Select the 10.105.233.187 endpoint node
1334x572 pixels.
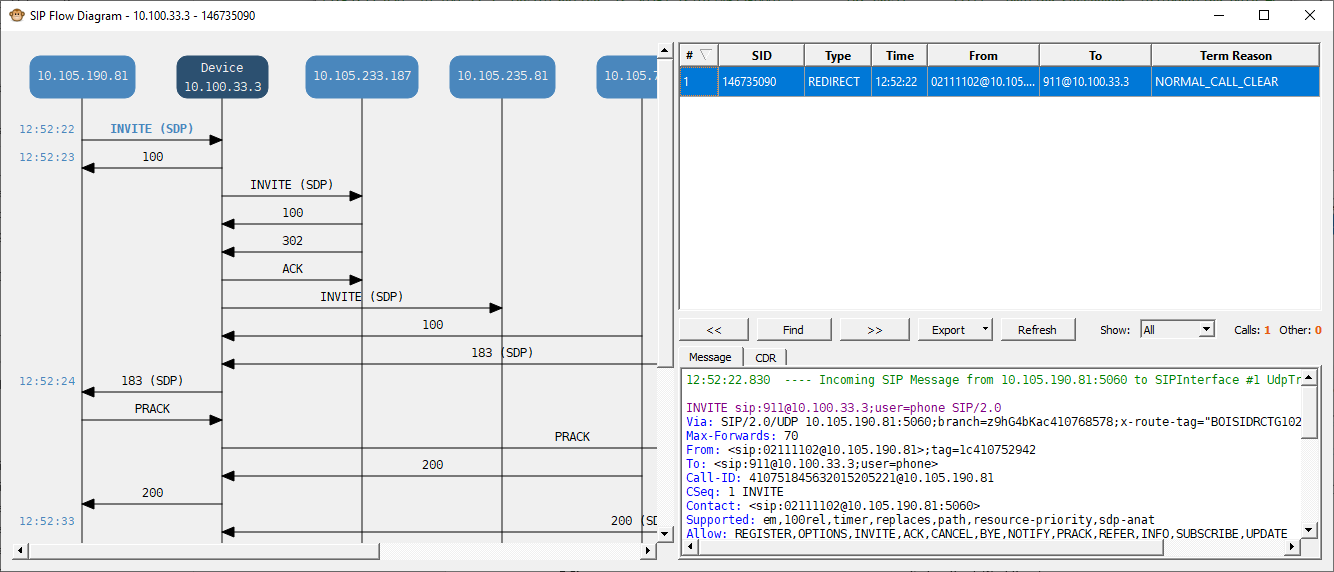[362, 76]
